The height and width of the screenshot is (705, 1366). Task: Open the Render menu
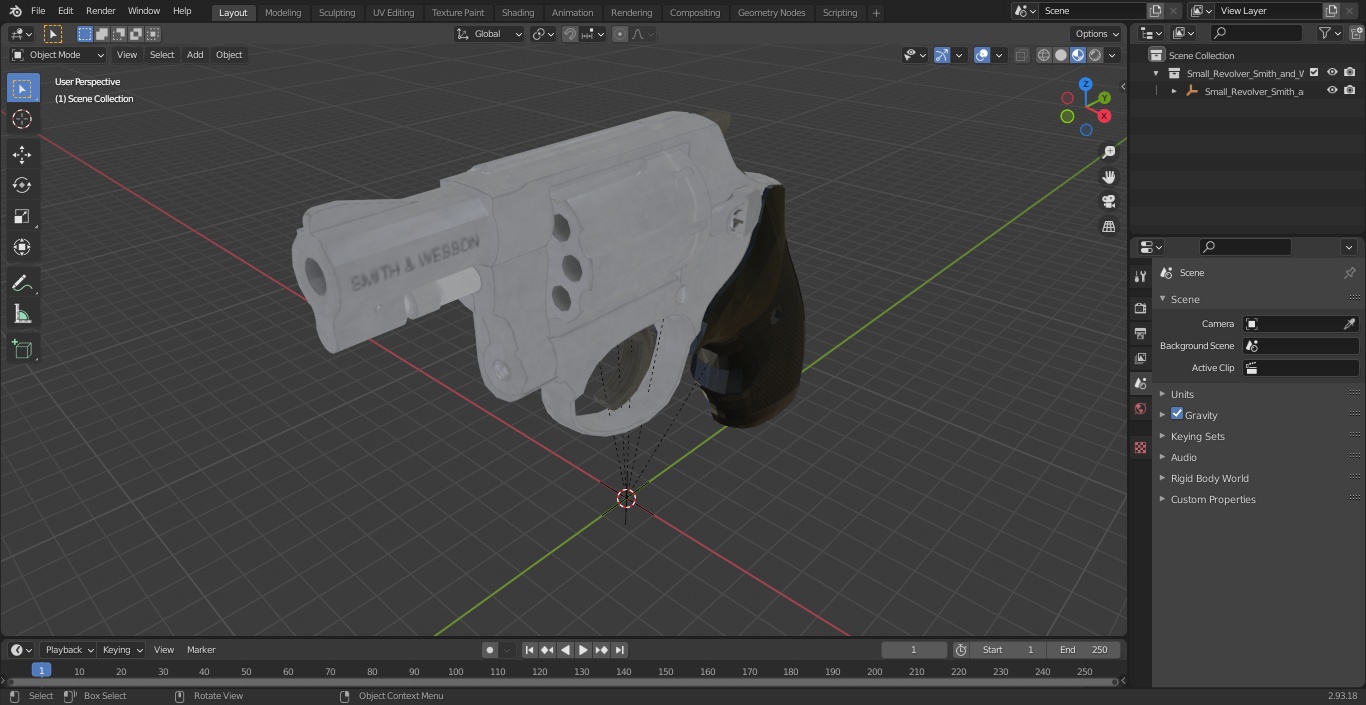pyautogui.click(x=101, y=11)
